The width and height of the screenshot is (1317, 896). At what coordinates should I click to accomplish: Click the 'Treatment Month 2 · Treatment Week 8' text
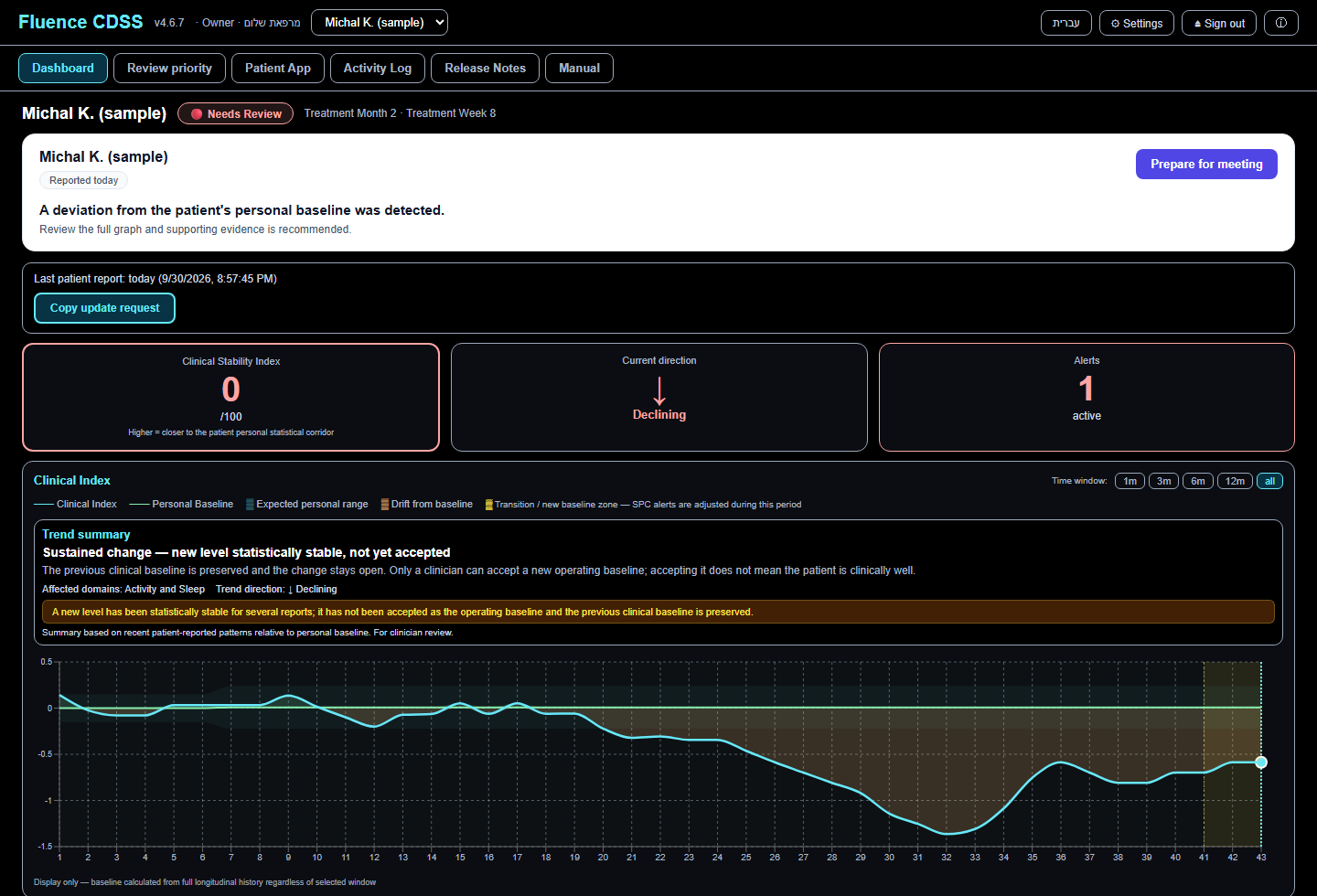(x=401, y=113)
